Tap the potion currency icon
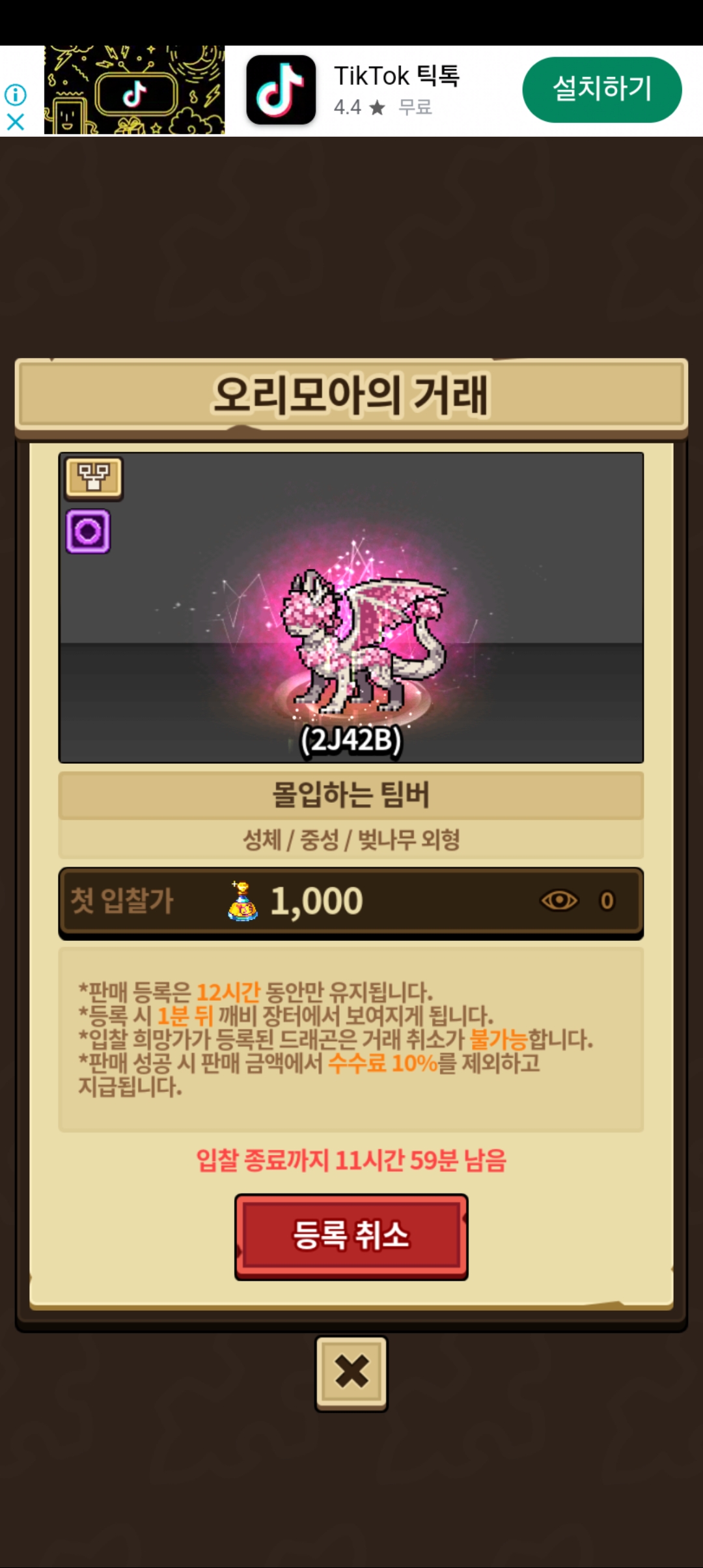 coord(242,901)
